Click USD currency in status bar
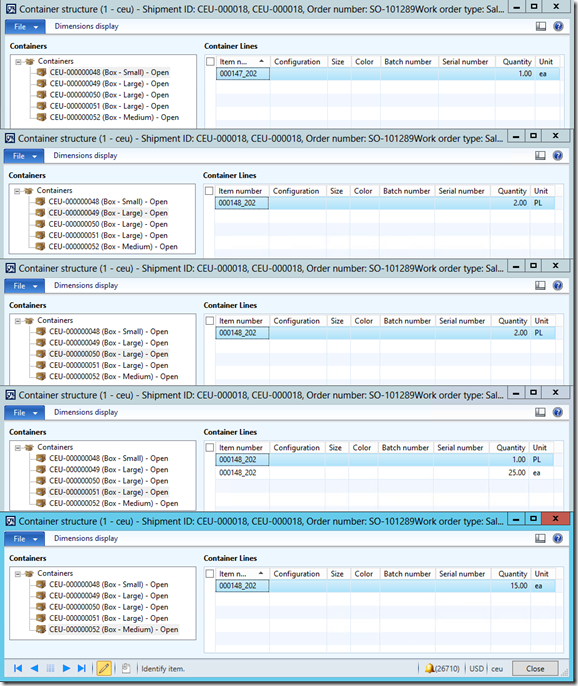The image size is (578, 686). (476, 668)
